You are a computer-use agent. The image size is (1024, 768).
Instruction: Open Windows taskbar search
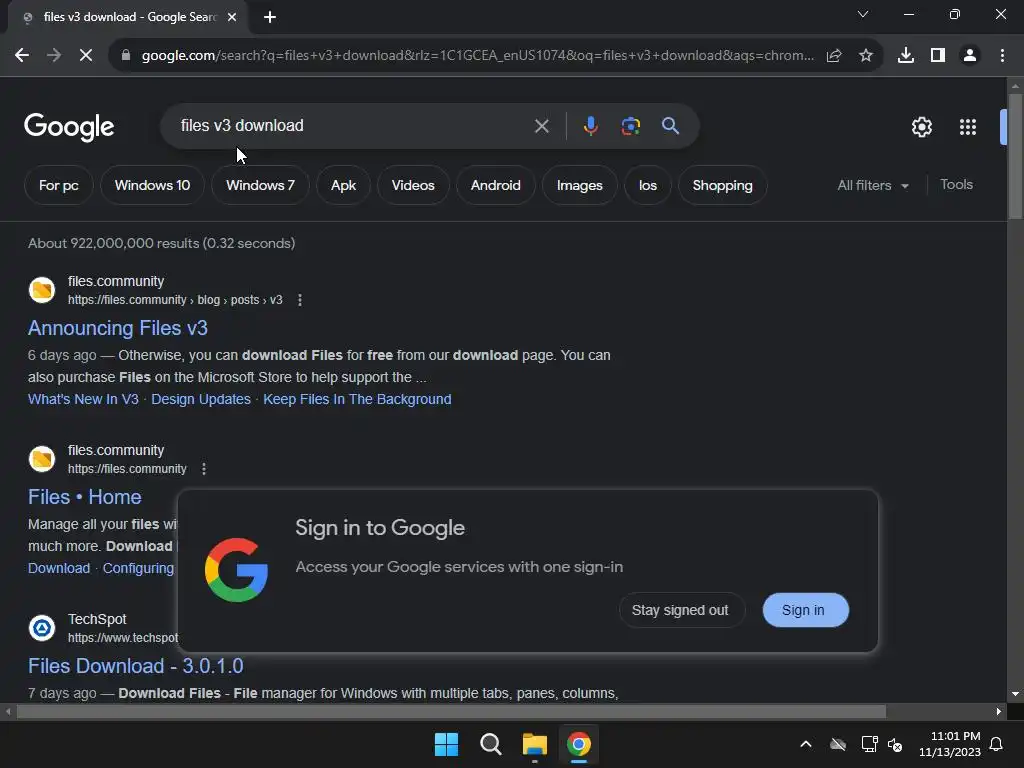coord(490,744)
